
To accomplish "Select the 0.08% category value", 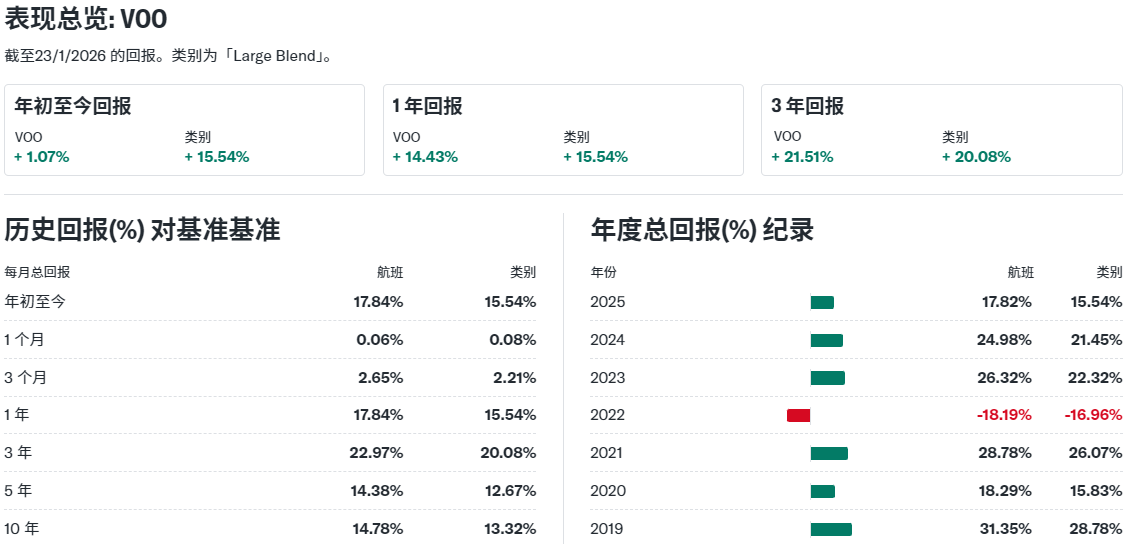I will click(512, 339).
